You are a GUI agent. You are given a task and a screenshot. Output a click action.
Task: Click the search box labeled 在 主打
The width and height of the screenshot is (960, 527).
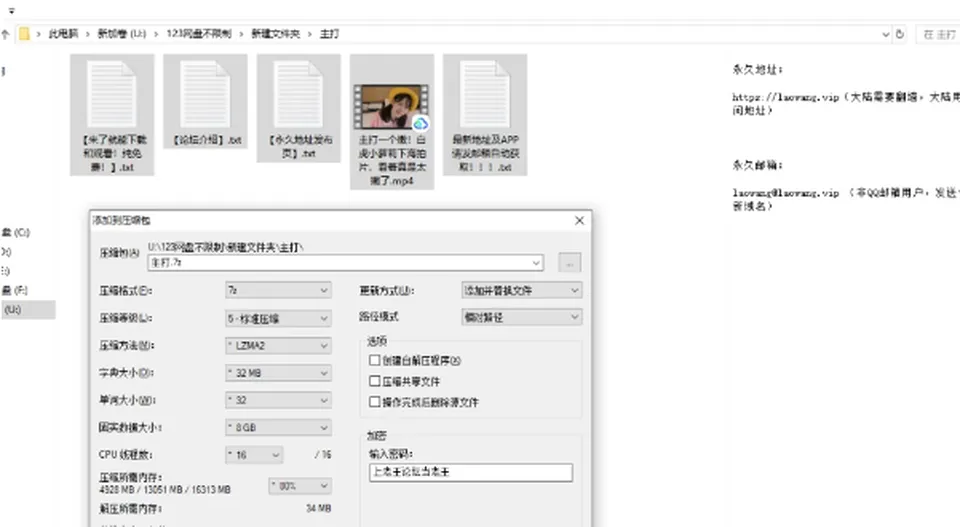click(x=937, y=34)
